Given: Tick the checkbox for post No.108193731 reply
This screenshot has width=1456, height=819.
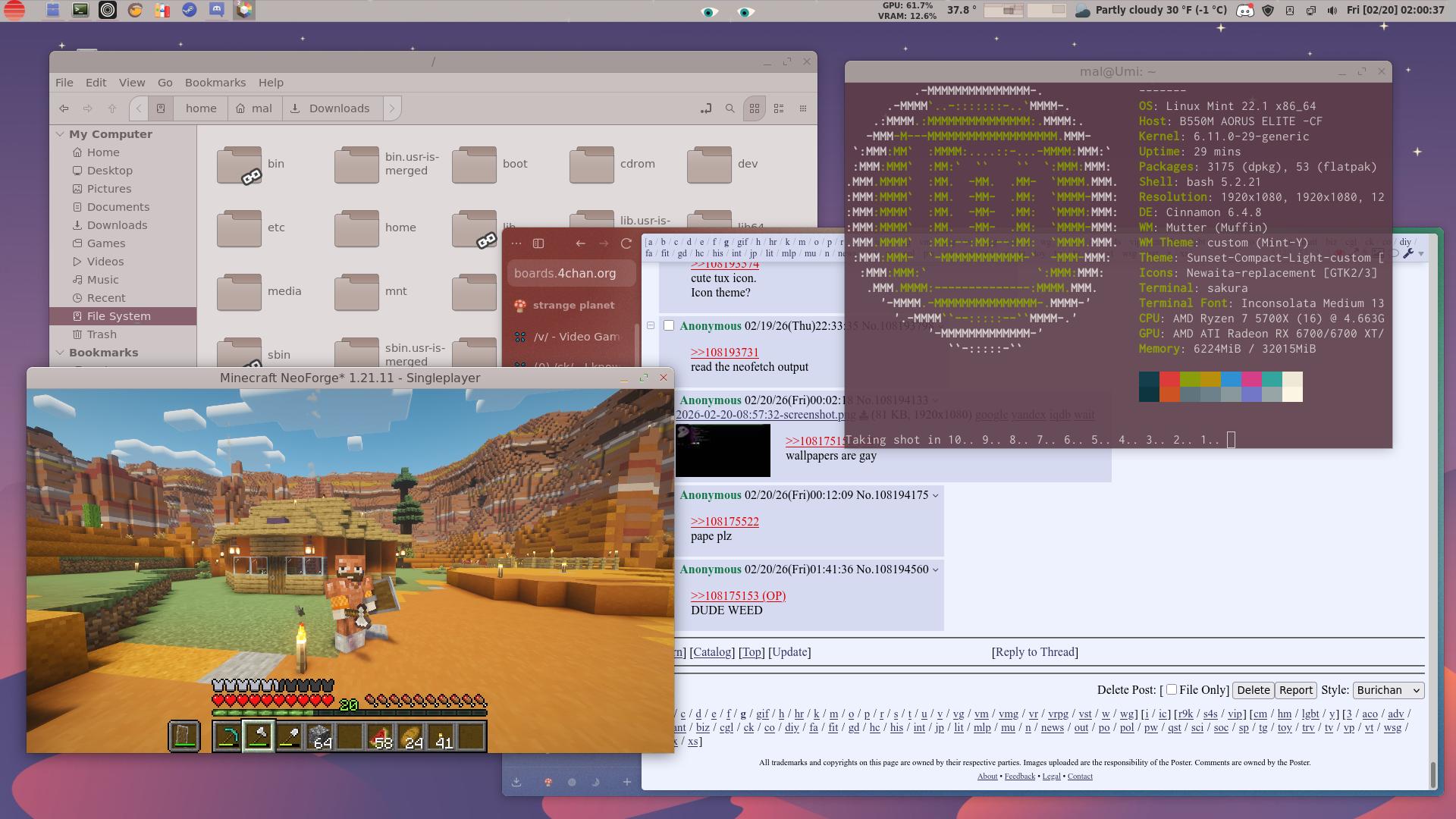Looking at the screenshot, I should click(669, 325).
